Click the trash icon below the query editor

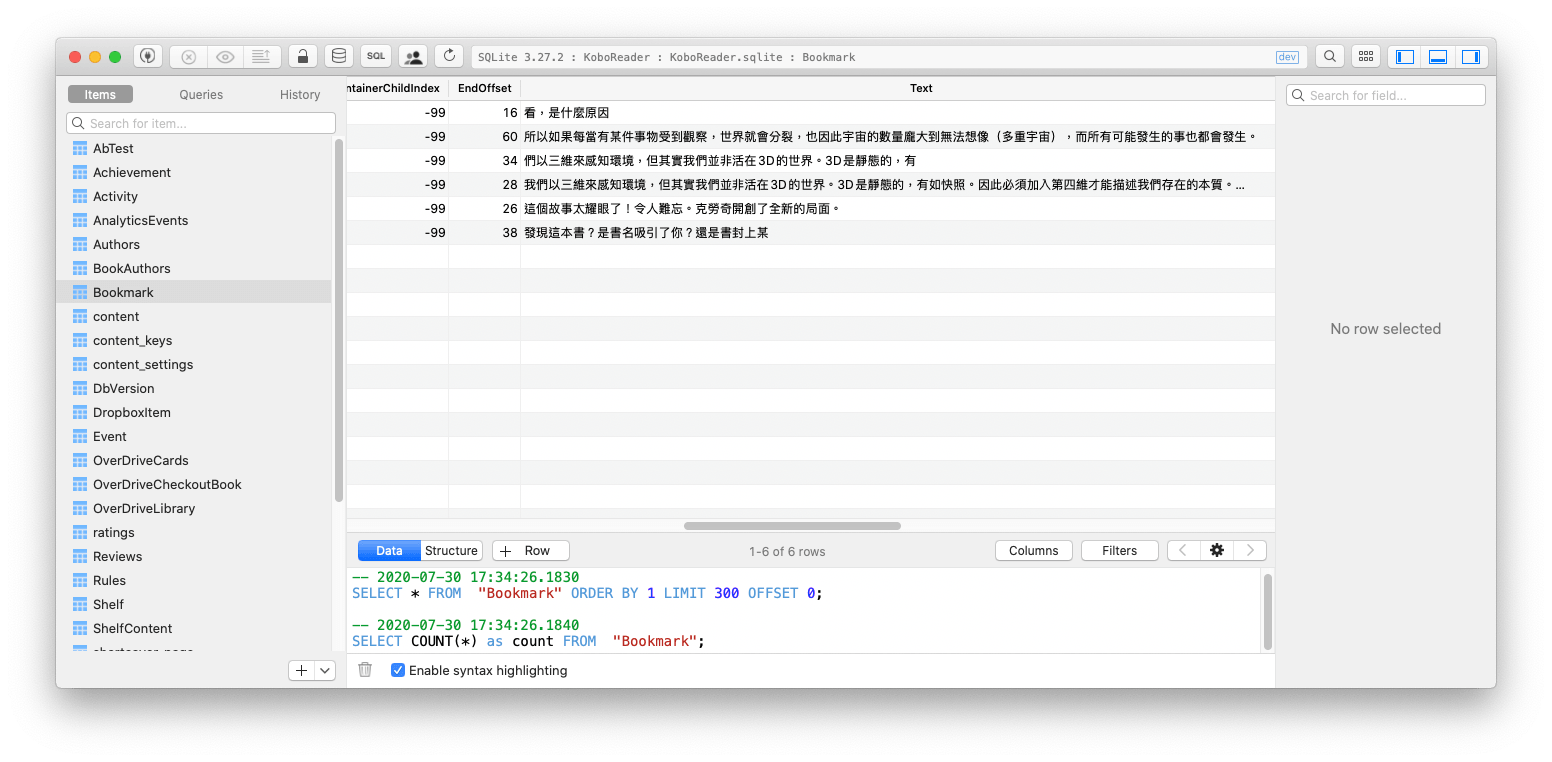[x=365, y=670]
